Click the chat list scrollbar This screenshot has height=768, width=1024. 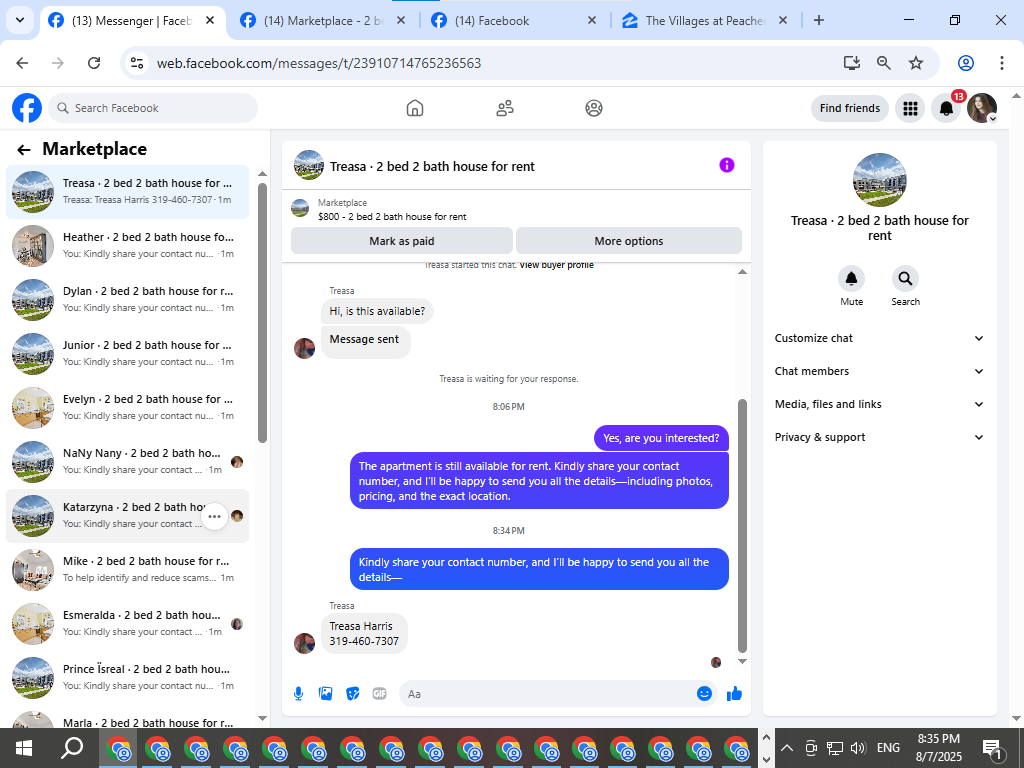click(263, 313)
